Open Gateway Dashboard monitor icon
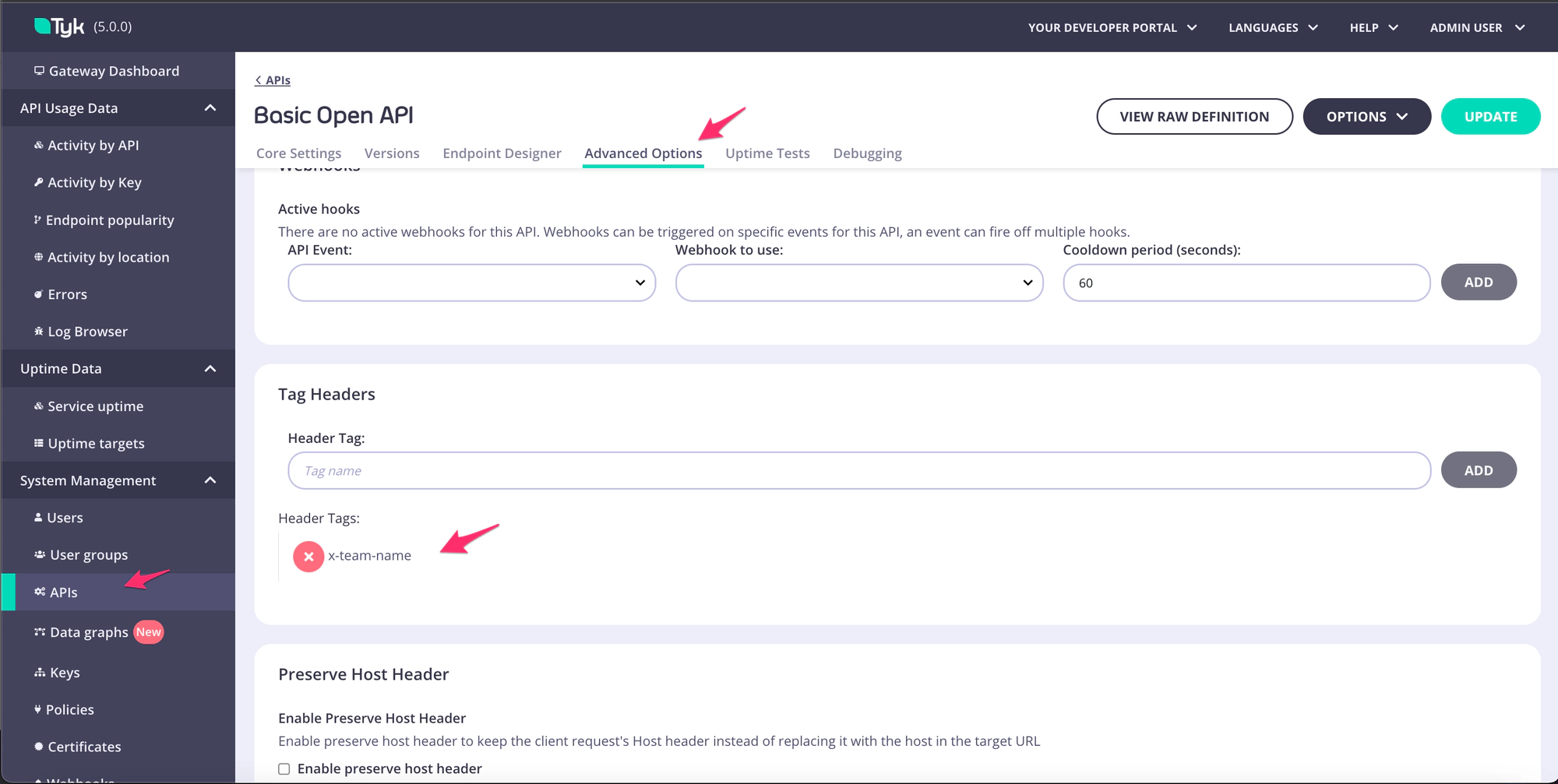Screen dimensions: 1558x784 (39, 71)
